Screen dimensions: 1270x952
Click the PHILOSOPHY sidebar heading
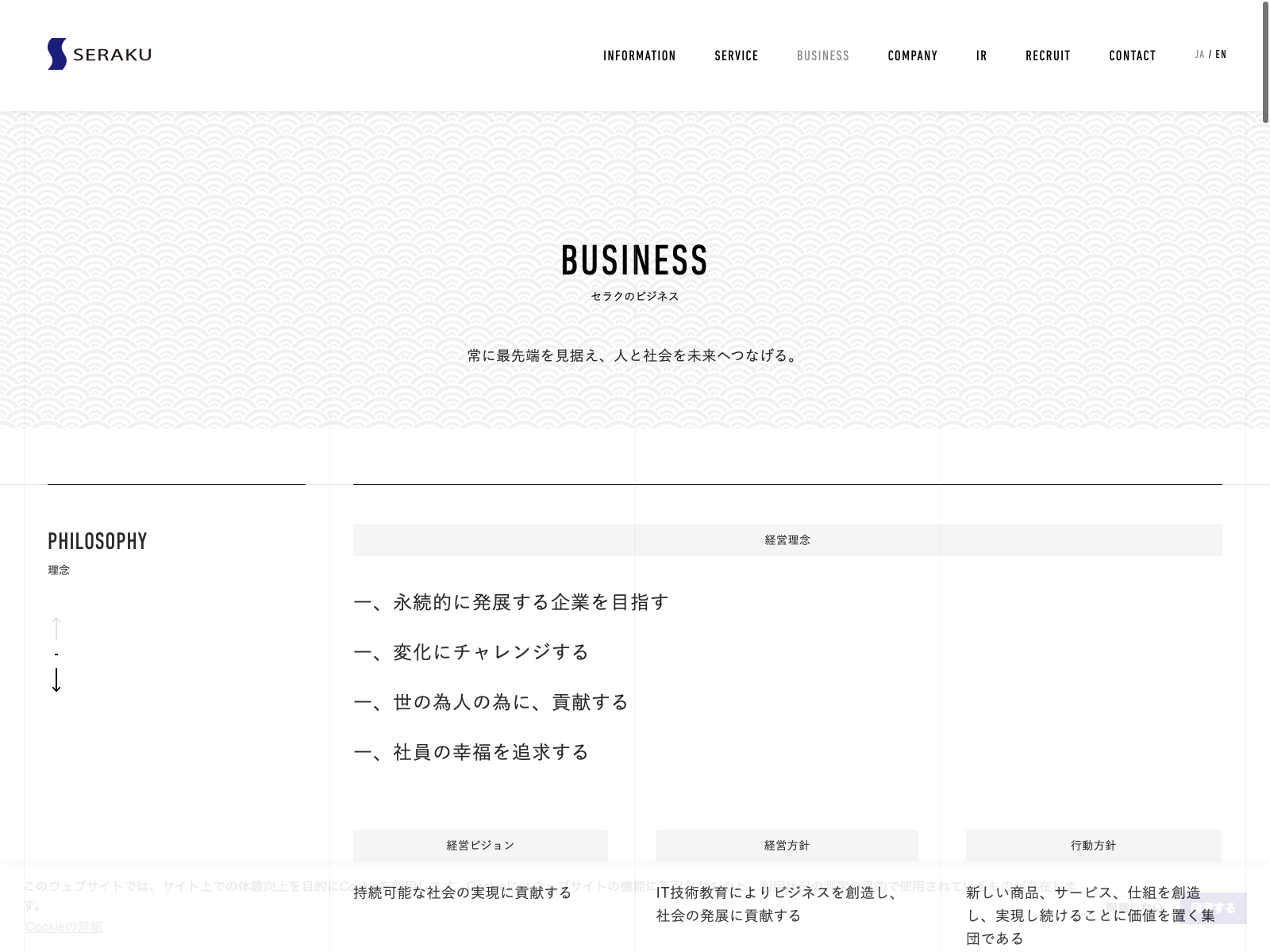(98, 542)
